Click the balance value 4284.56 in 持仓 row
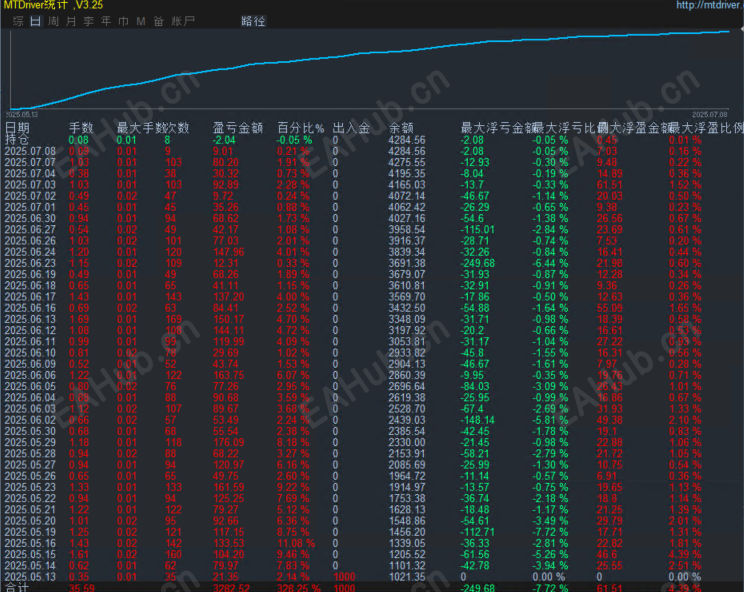 click(x=407, y=139)
